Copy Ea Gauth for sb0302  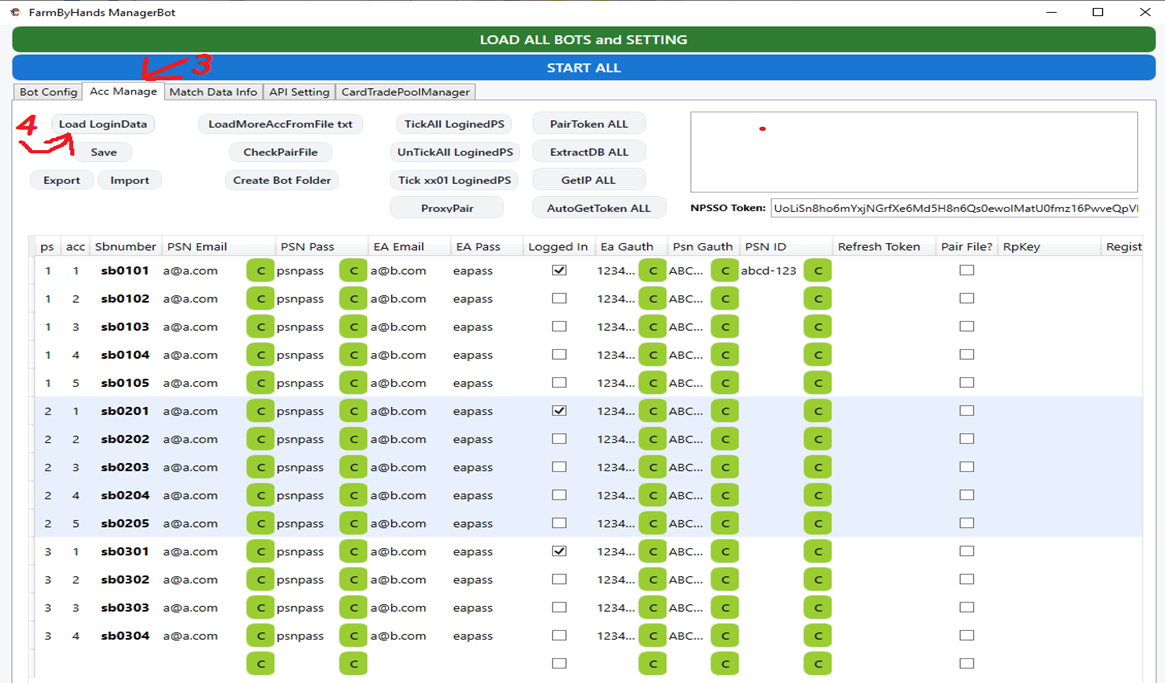pos(652,580)
